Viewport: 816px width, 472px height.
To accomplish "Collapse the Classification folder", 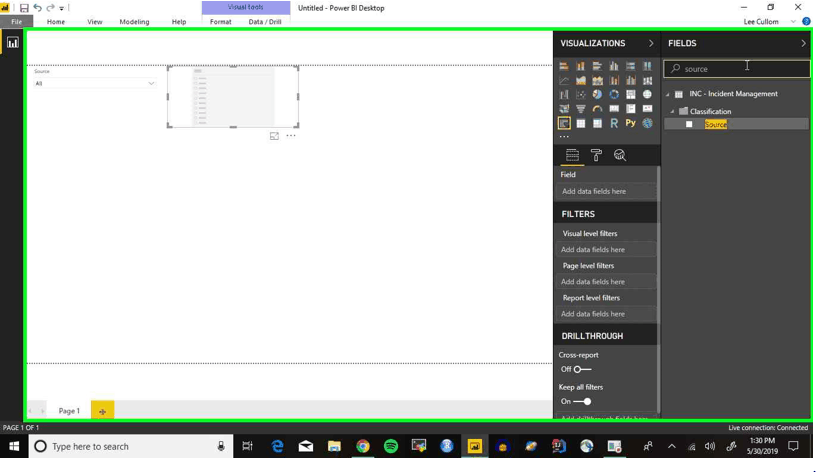I will click(x=672, y=111).
